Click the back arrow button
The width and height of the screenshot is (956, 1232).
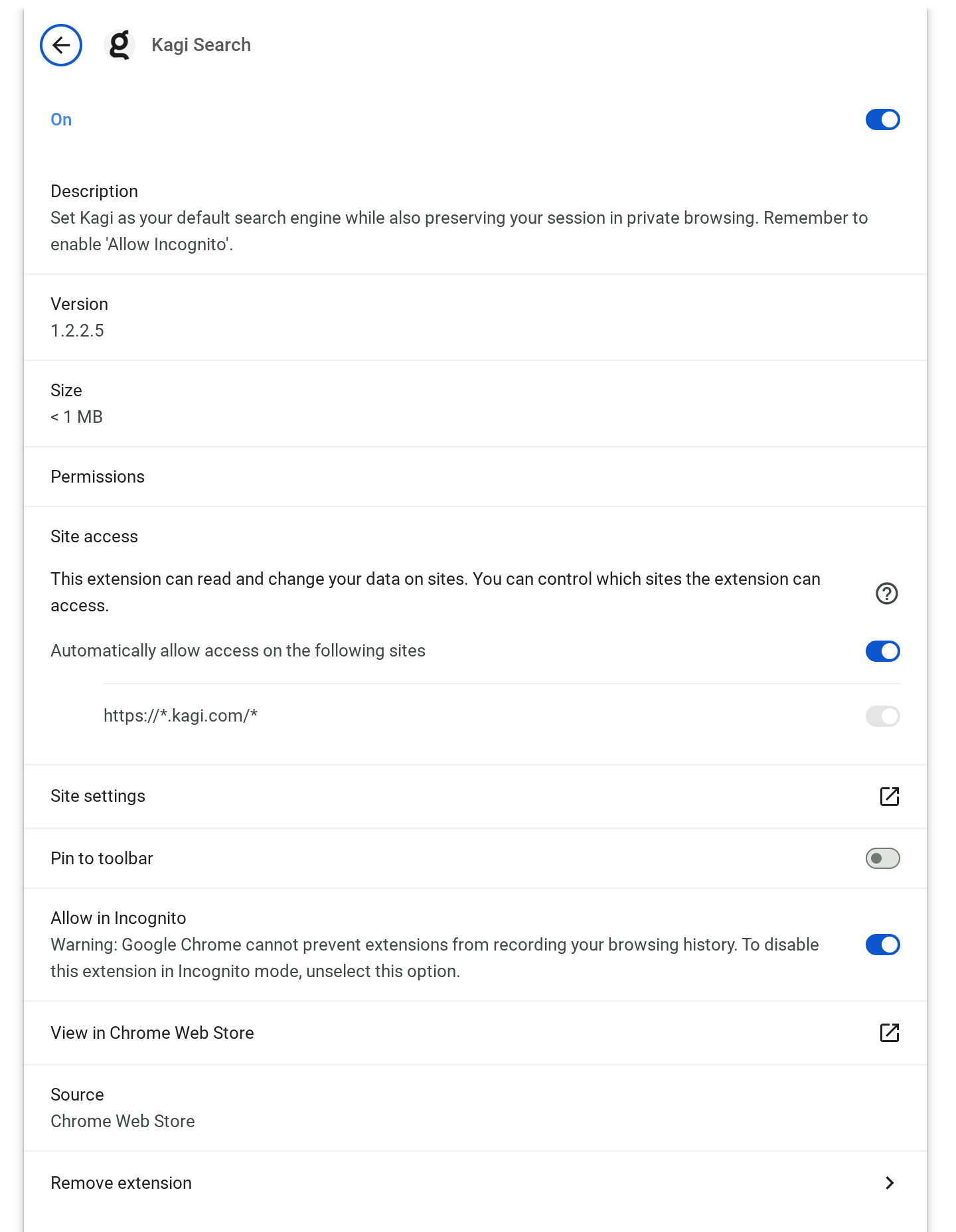pyautogui.click(x=61, y=45)
